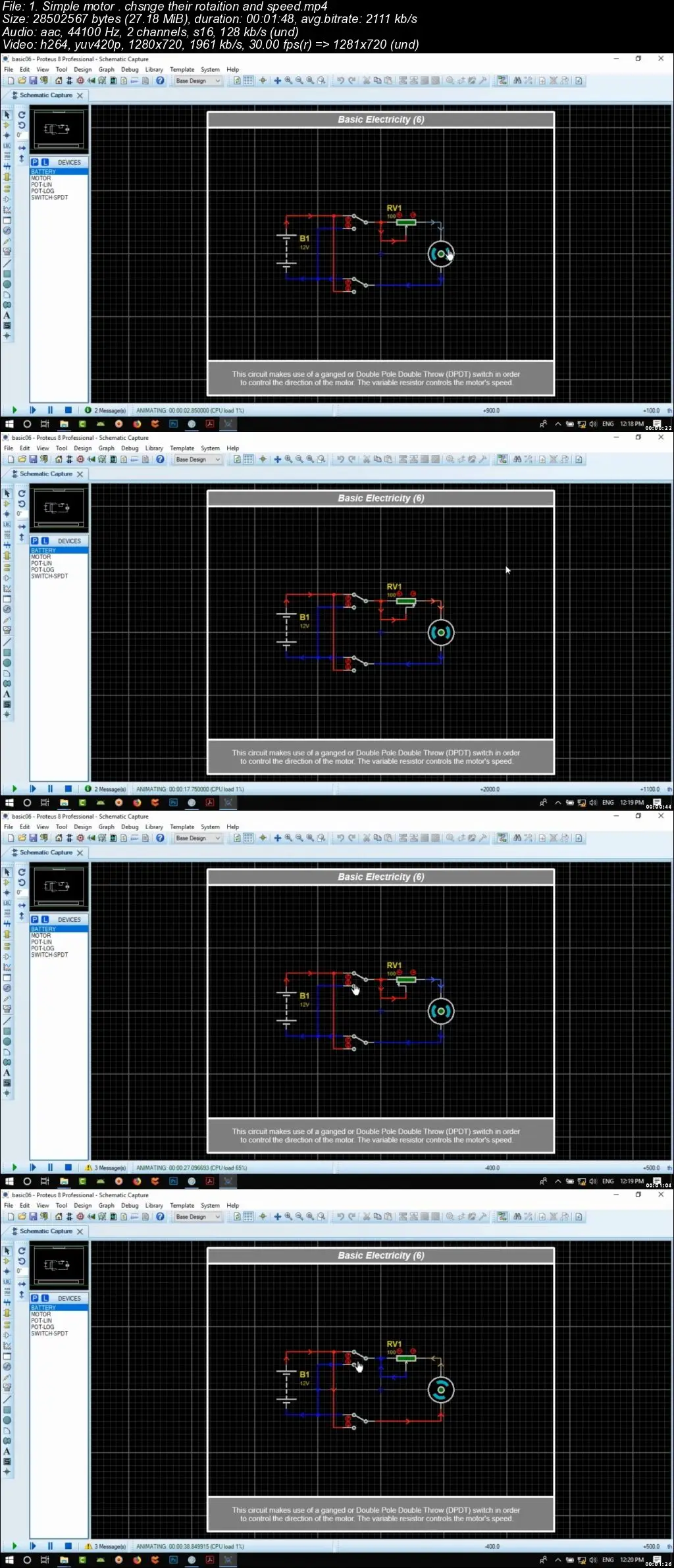
Task: Click the L library button in first frame
Action: click(x=45, y=162)
